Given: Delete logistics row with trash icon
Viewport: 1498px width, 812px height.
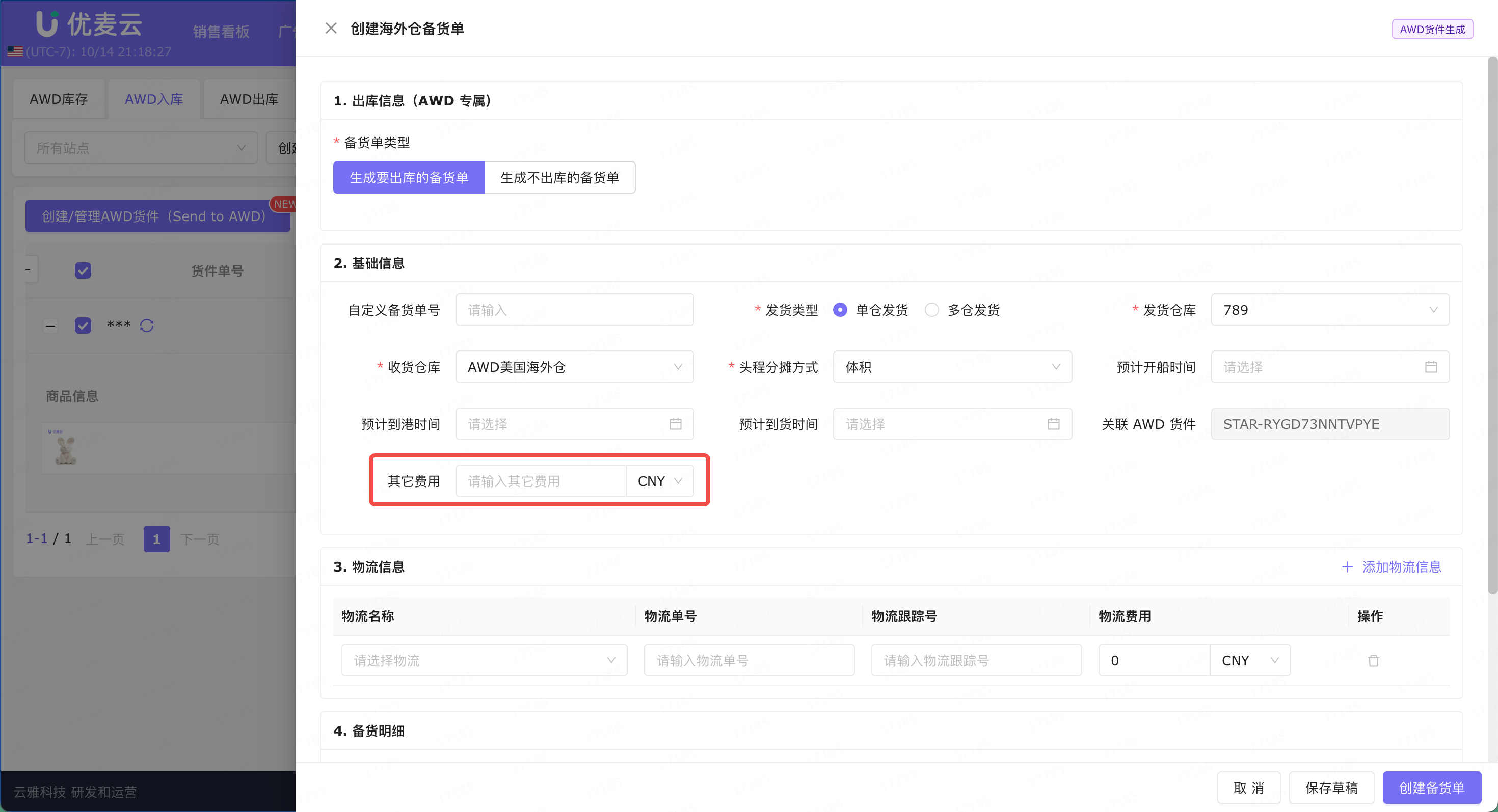Looking at the screenshot, I should 1374,660.
